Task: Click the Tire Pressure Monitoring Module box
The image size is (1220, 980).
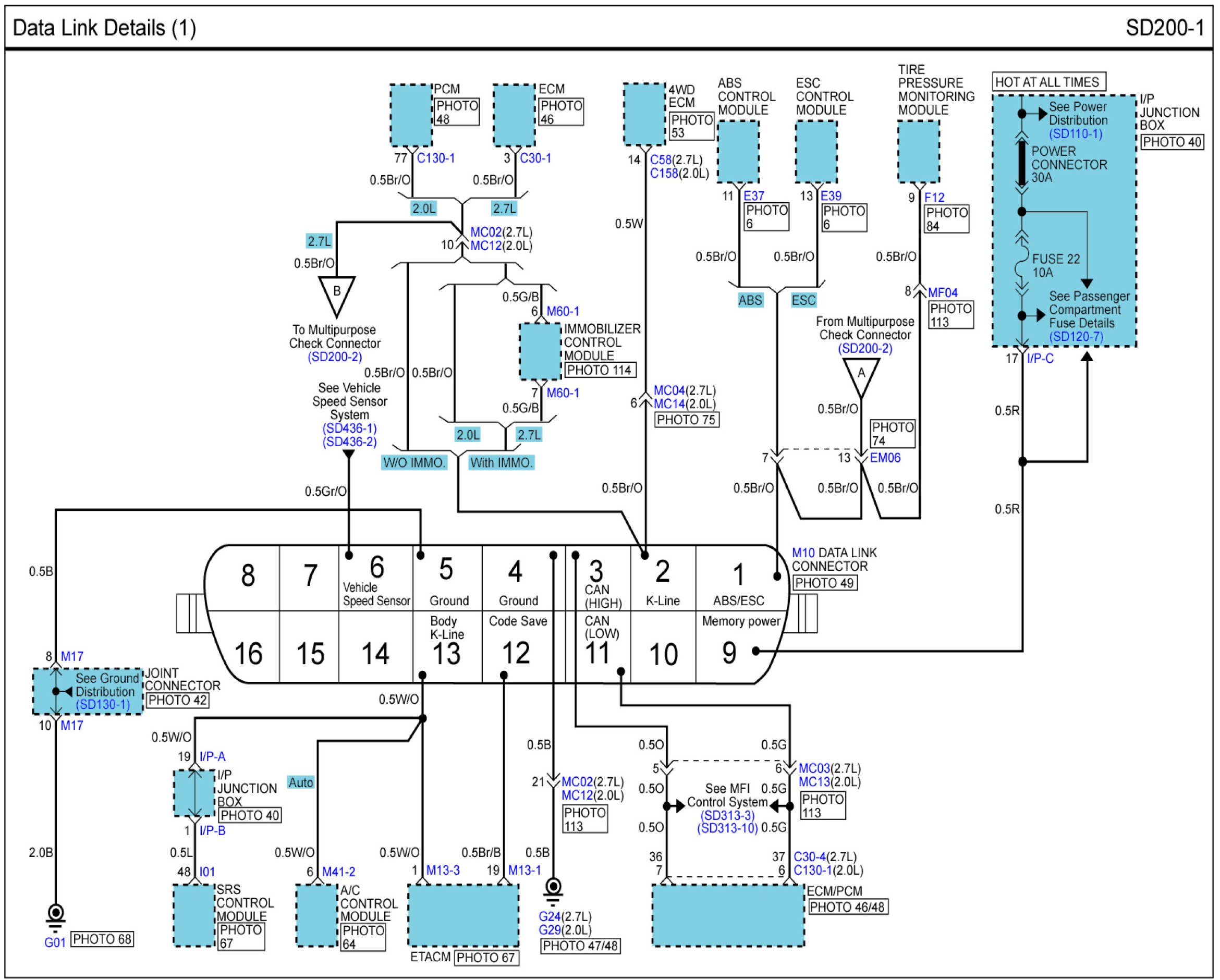Action: point(919,152)
